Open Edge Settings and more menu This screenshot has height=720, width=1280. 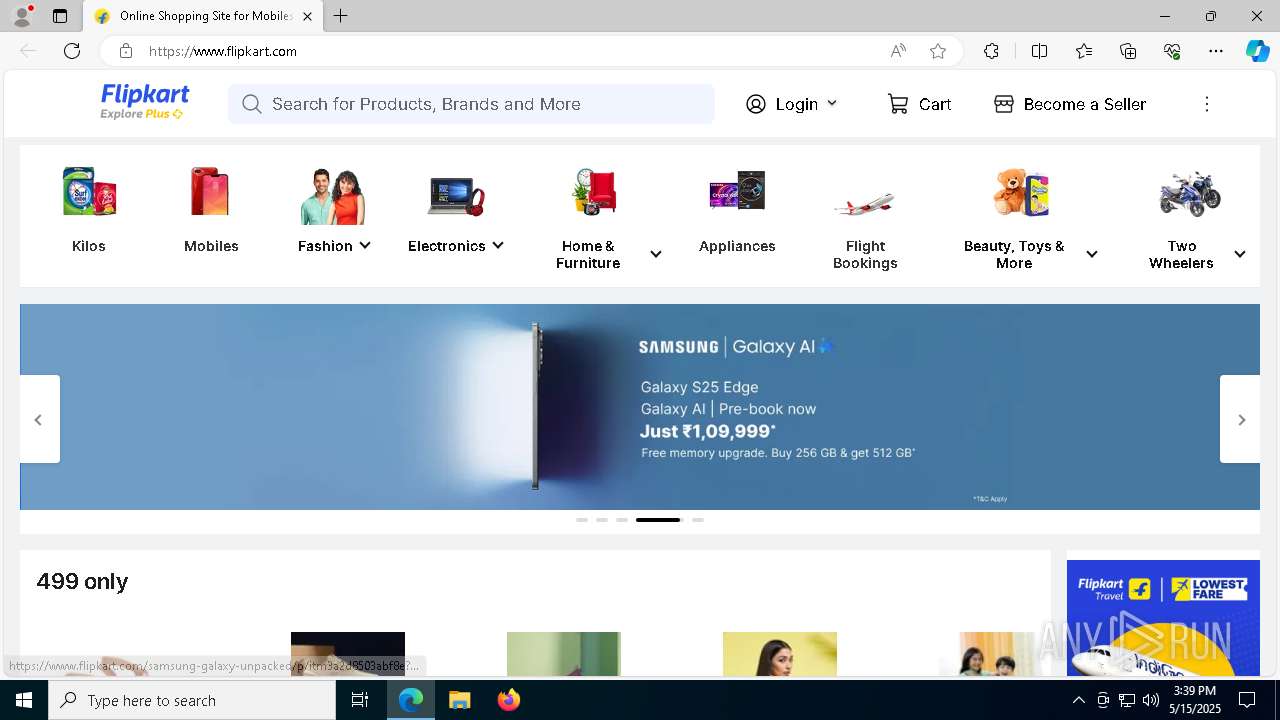[x=1216, y=51]
